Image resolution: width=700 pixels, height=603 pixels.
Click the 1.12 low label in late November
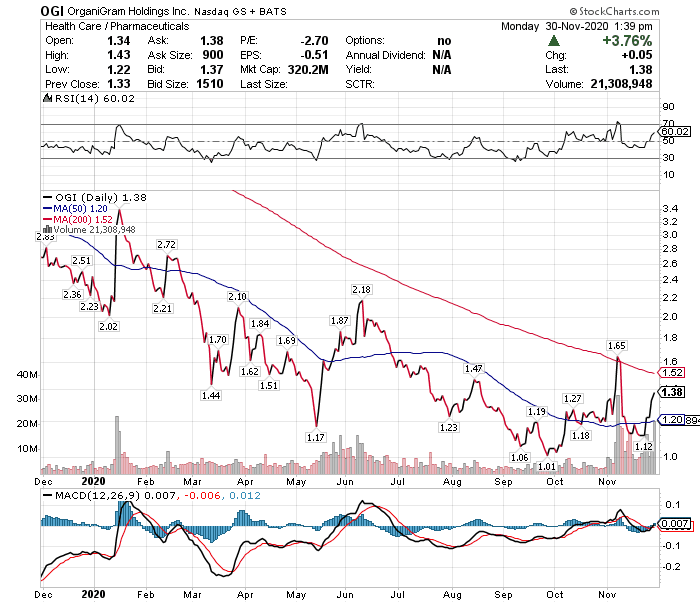tap(644, 446)
